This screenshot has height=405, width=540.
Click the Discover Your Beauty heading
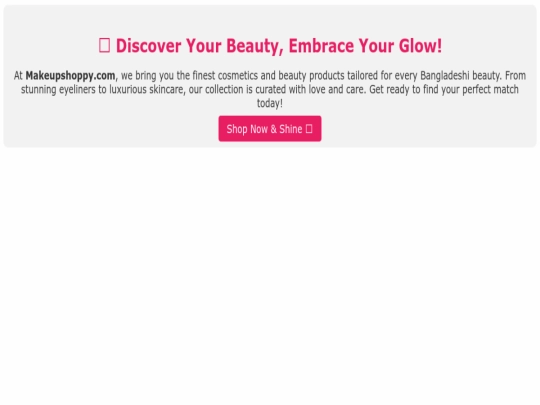click(x=270, y=46)
